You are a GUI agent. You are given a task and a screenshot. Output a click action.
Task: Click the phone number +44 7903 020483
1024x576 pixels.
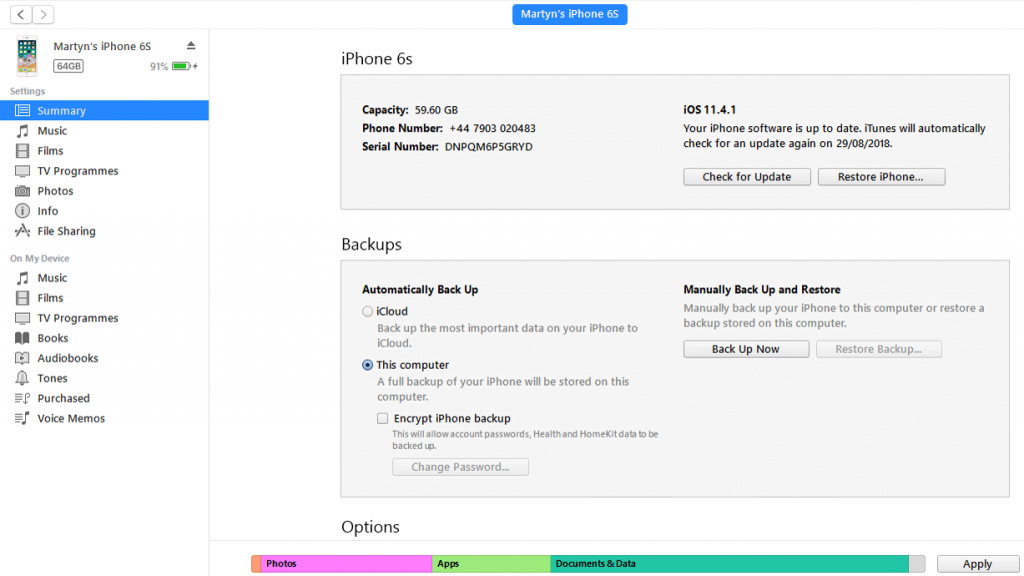pyautogui.click(x=492, y=129)
